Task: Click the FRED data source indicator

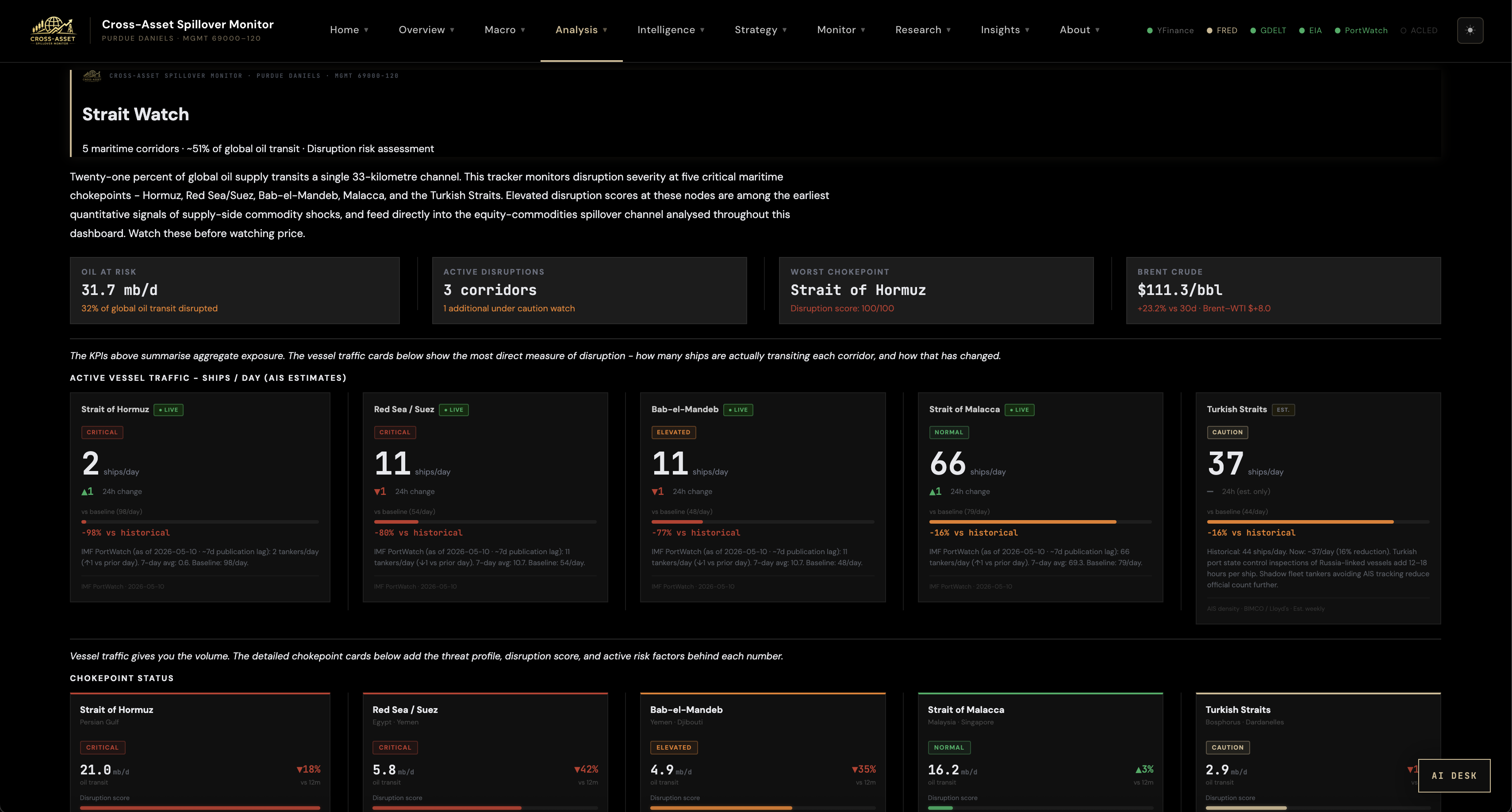Action: (x=1222, y=31)
